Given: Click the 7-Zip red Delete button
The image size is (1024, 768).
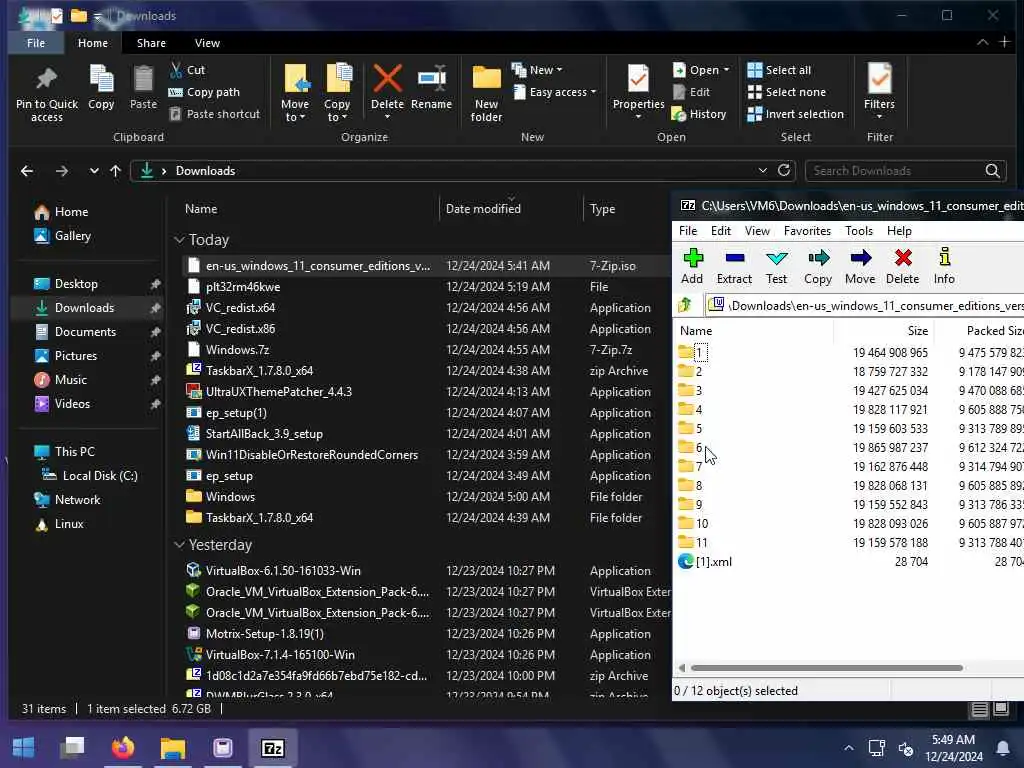Looking at the screenshot, I should pos(903,266).
